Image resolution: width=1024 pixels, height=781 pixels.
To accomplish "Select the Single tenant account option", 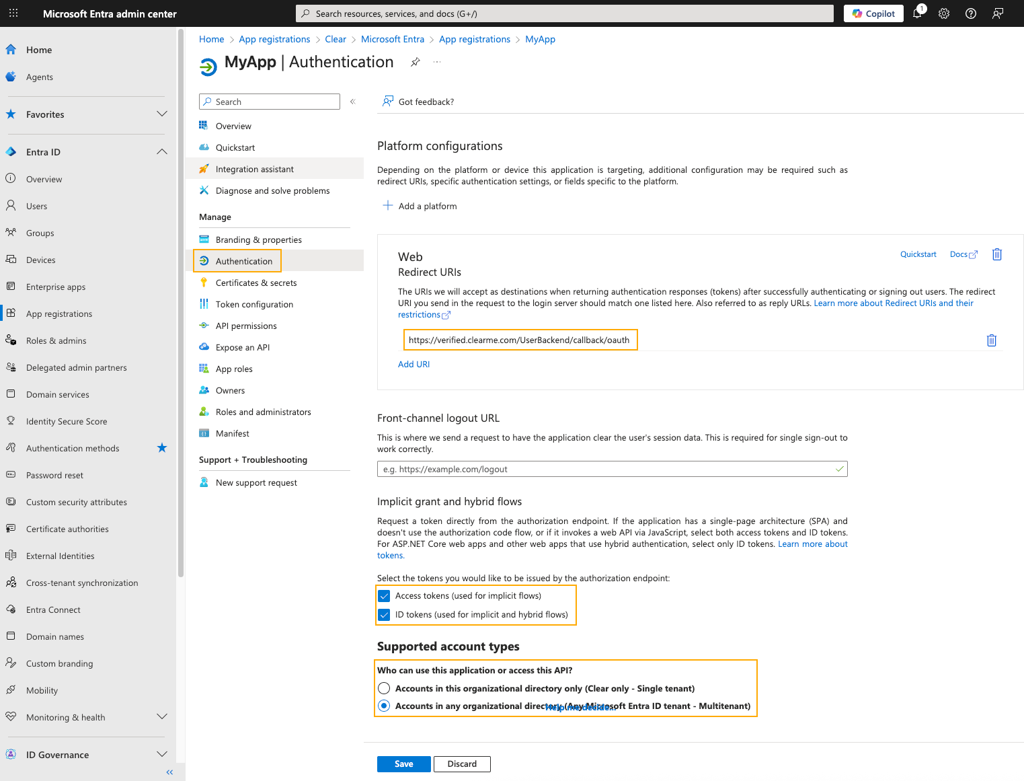I will (384, 688).
